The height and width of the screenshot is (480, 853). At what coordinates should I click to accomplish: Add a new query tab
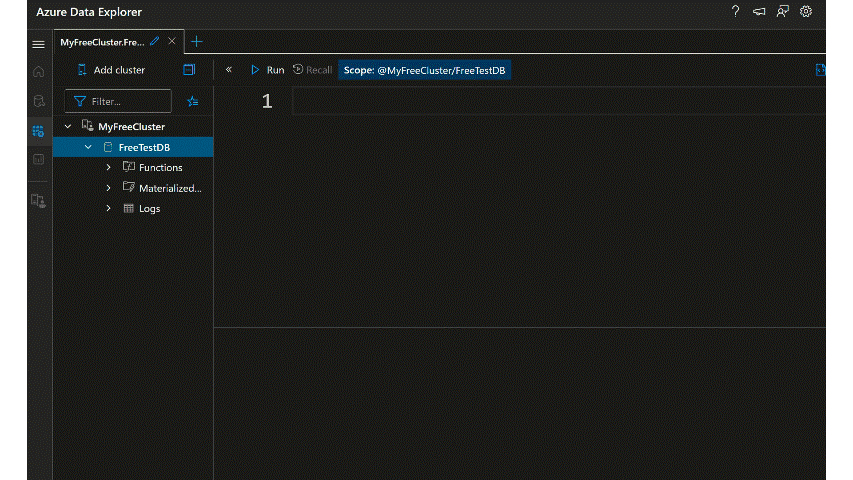tap(197, 42)
